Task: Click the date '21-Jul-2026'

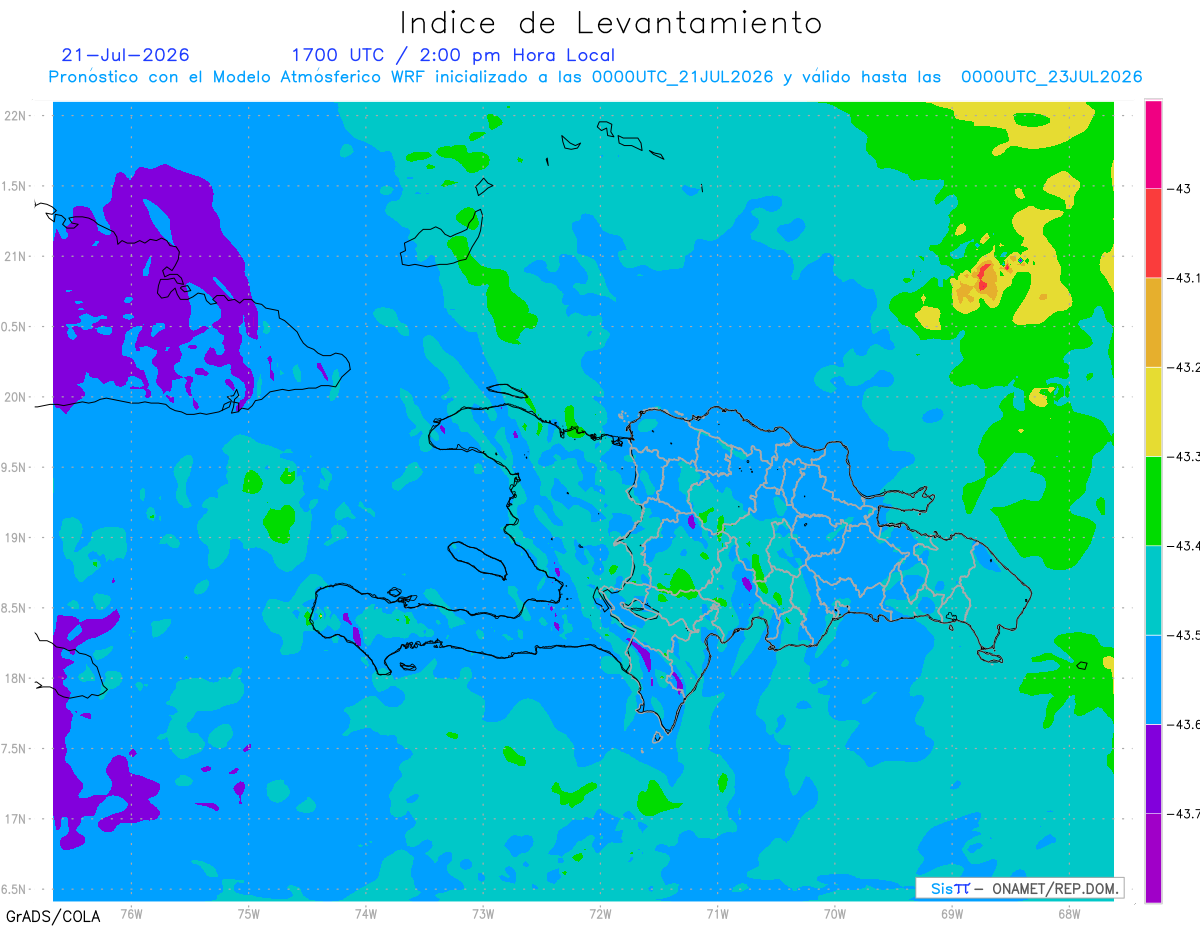Action: 125,55
